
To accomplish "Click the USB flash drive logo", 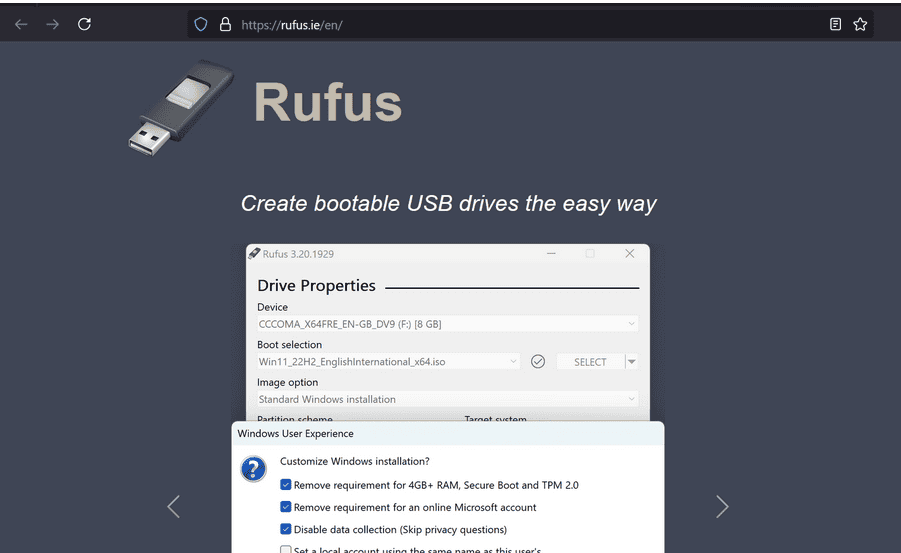I will (180, 108).
